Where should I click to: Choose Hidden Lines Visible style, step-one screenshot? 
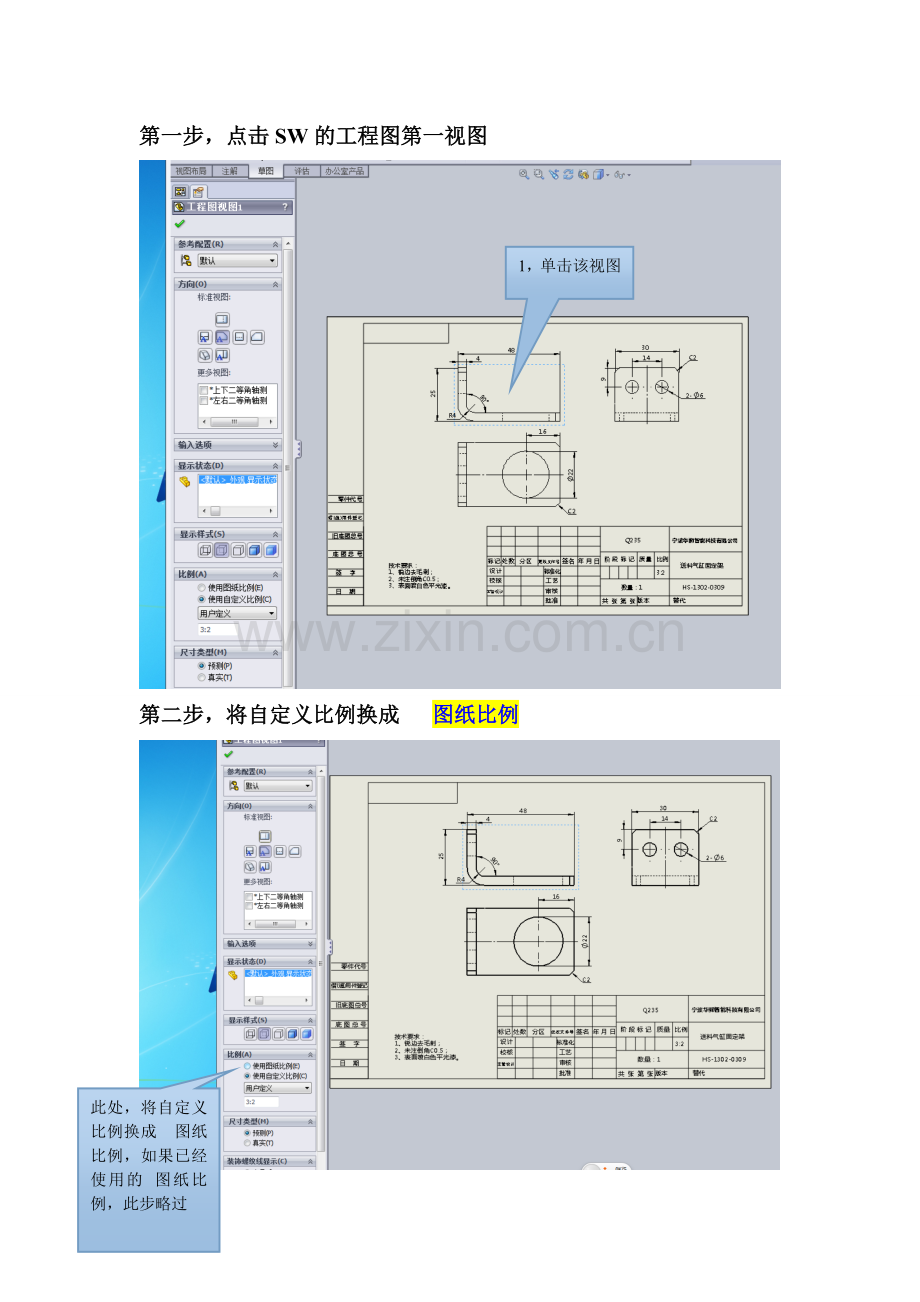click(x=222, y=550)
